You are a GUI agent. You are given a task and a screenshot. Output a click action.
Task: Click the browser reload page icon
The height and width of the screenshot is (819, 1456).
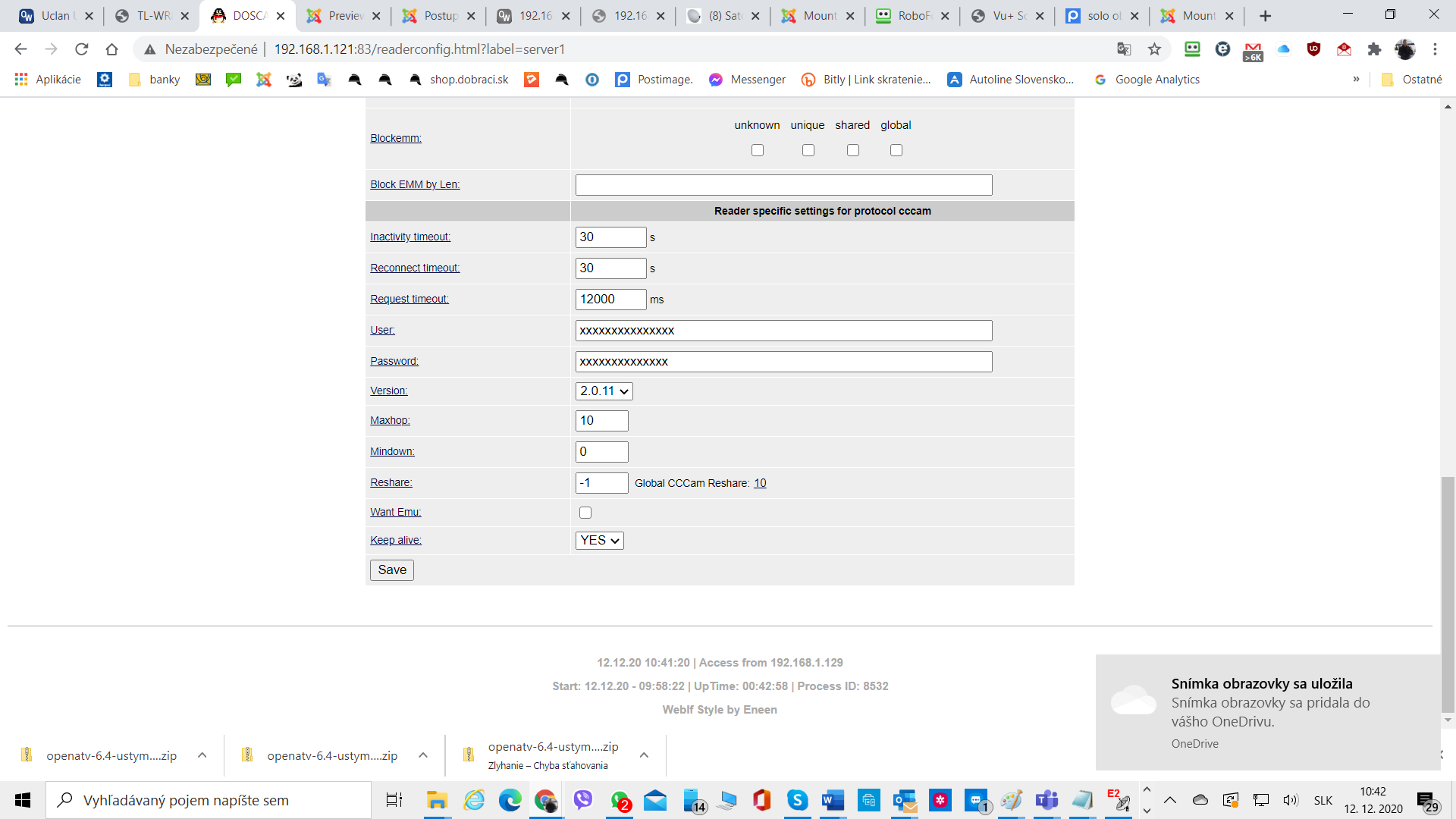coord(82,49)
